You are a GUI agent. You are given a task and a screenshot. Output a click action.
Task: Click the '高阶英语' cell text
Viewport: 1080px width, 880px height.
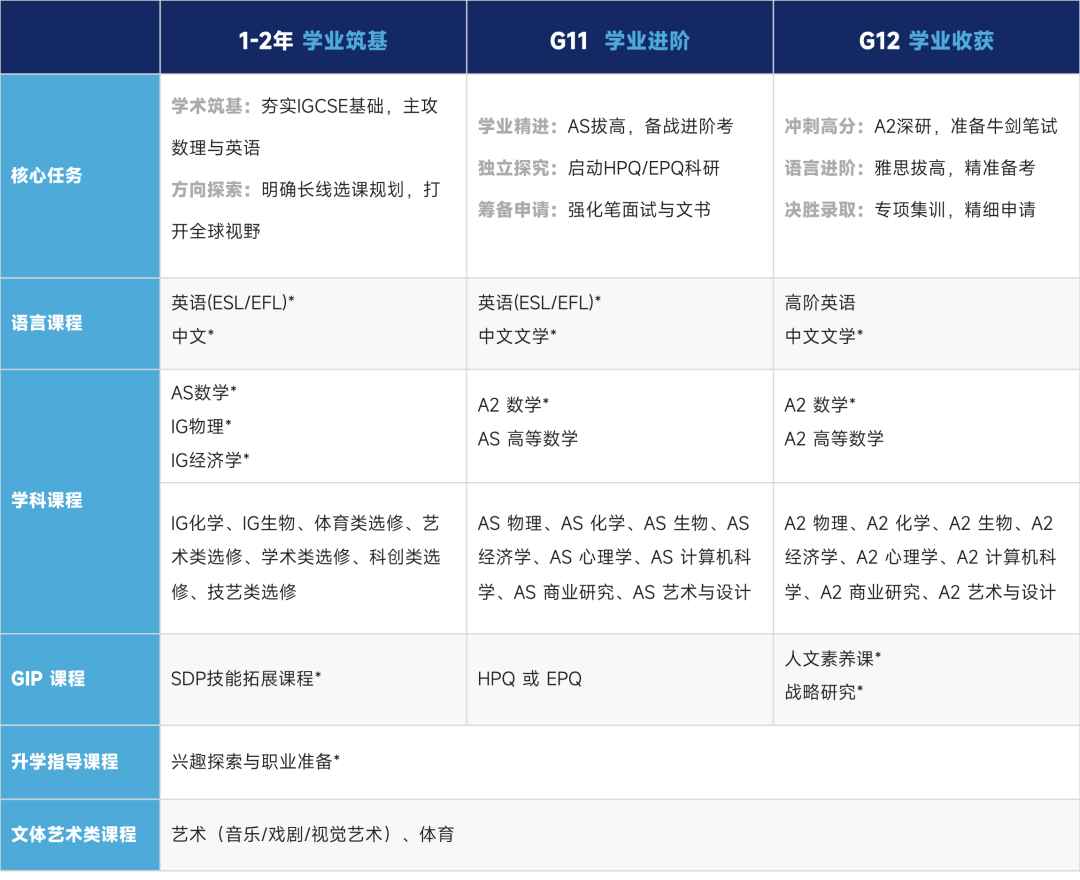pos(820,303)
